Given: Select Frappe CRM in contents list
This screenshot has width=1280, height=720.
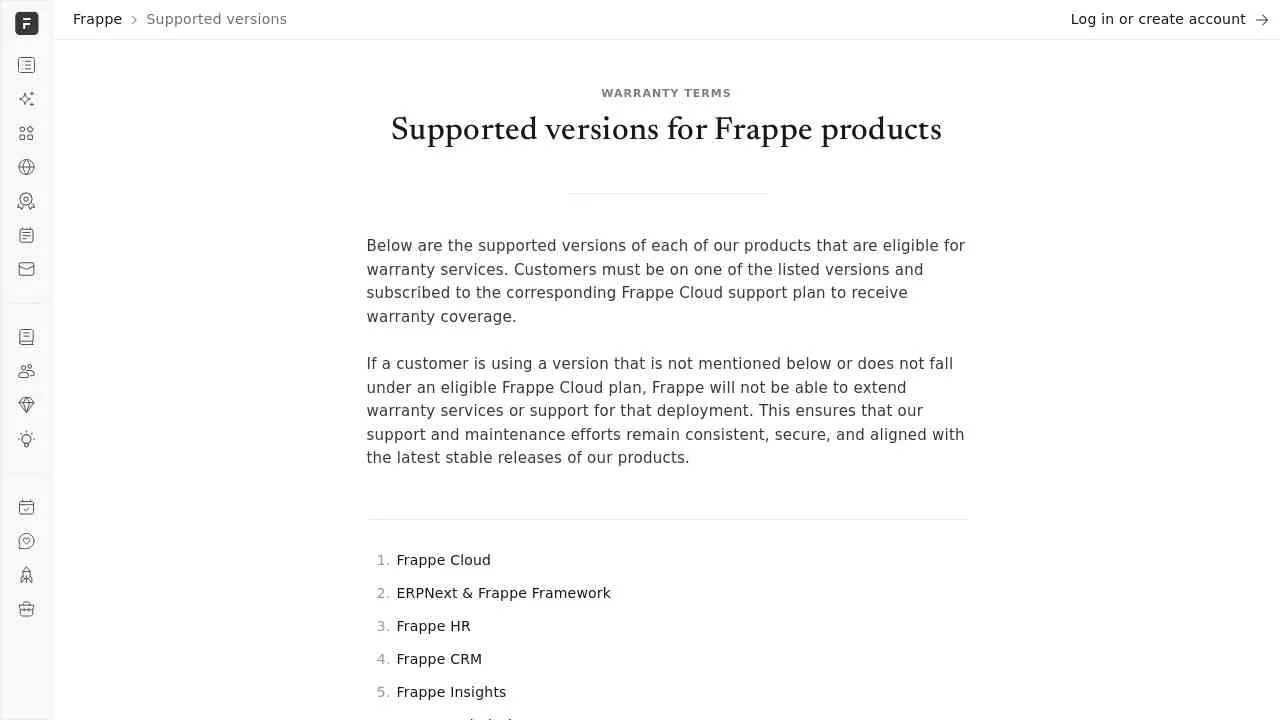Looking at the screenshot, I should (x=439, y=659).
